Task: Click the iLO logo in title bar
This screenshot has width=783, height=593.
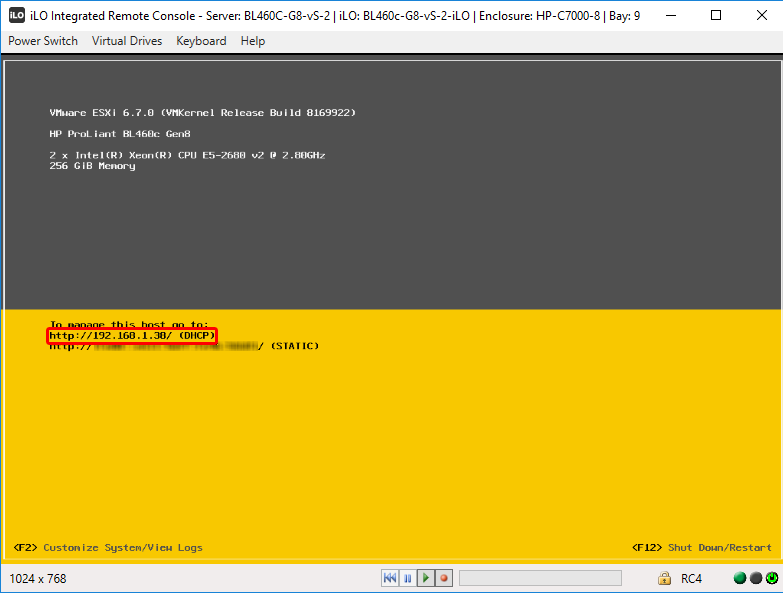Action: (16, 15)
